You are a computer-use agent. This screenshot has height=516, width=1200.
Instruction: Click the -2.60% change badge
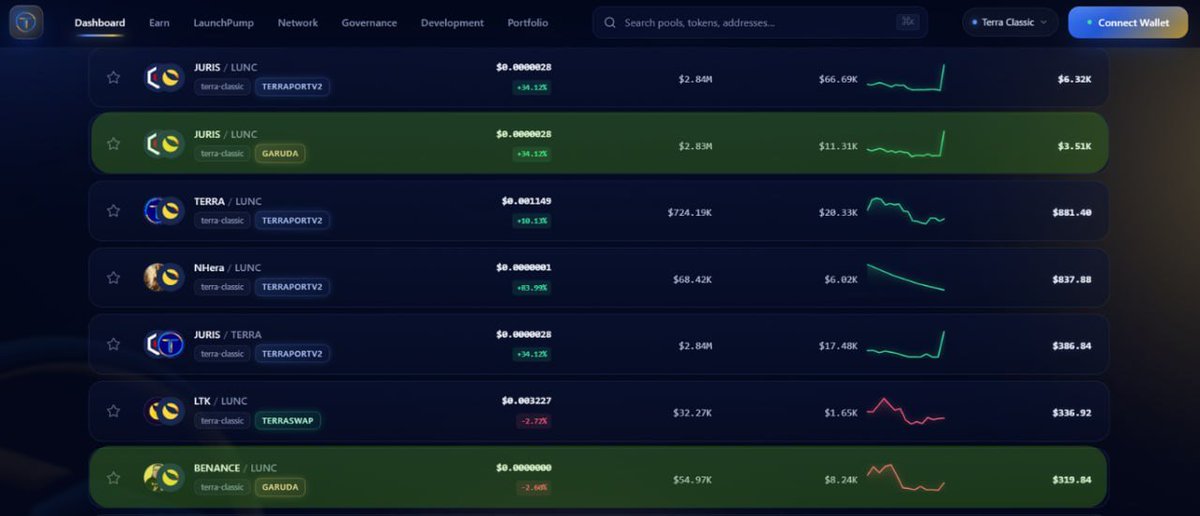tap(534, 487)
